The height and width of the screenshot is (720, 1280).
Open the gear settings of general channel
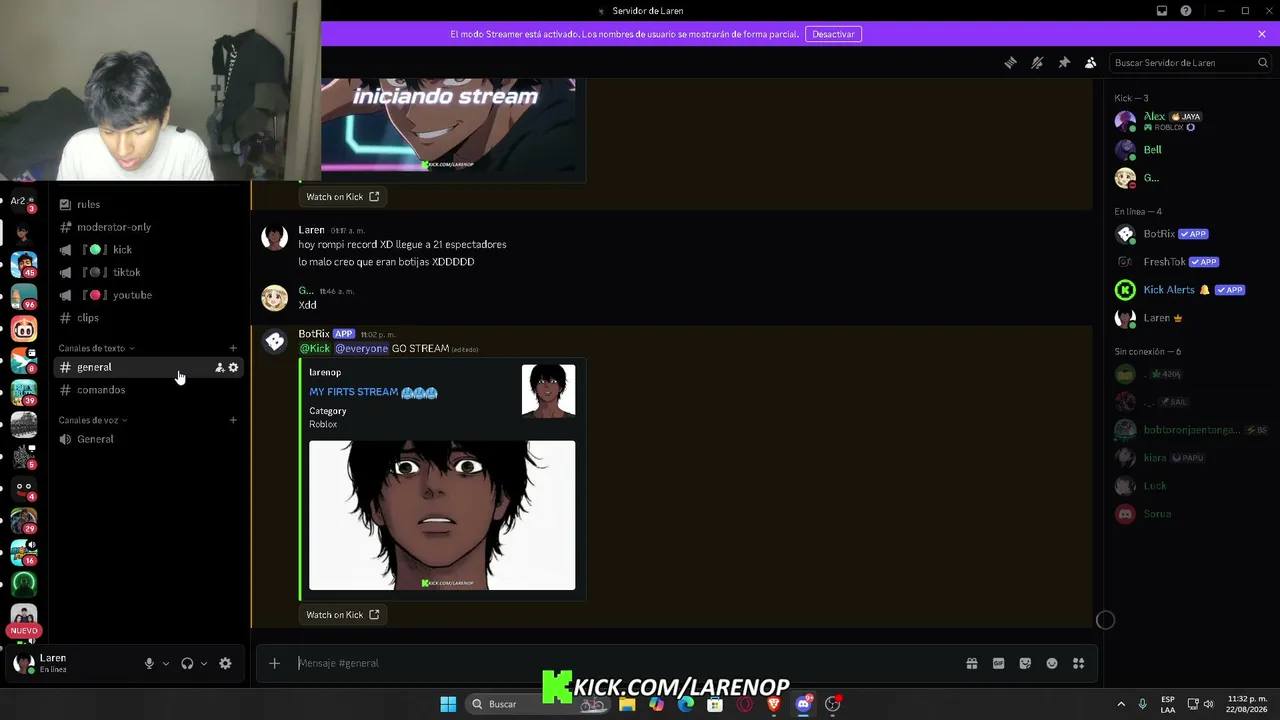(x=234, y=368)
